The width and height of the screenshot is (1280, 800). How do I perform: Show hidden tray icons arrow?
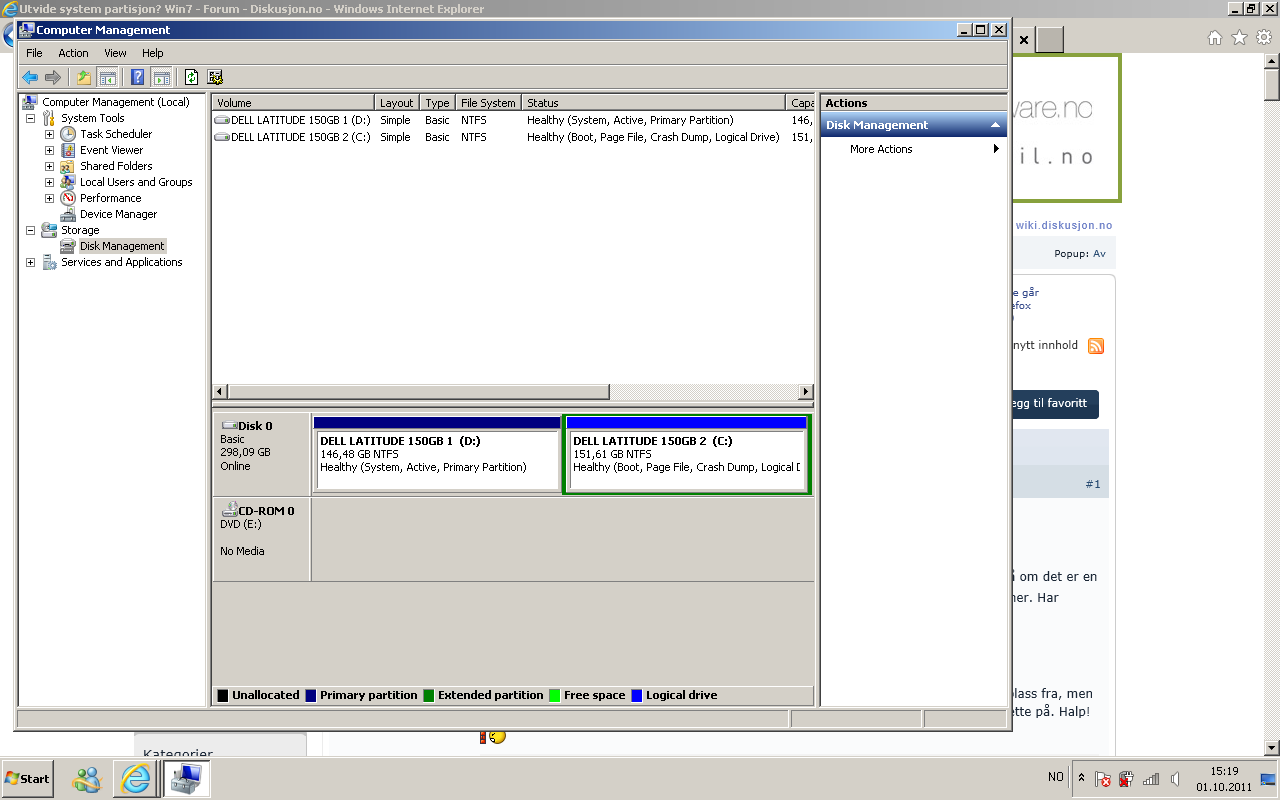coord(1081,777)
